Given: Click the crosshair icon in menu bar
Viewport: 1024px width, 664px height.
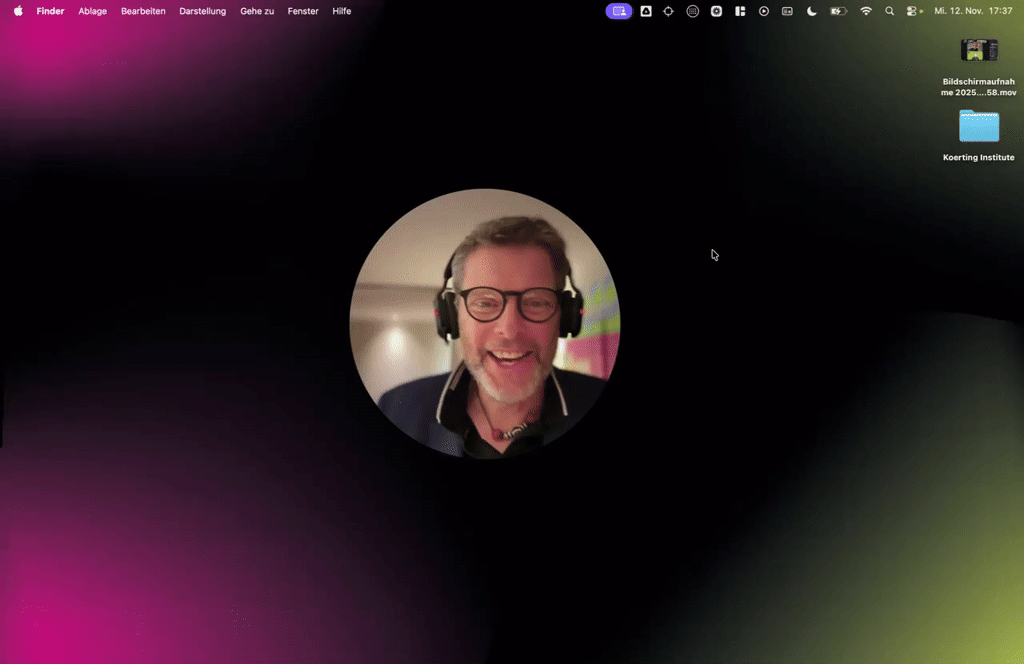Looking at the screenshot, I should coord(668,11).
